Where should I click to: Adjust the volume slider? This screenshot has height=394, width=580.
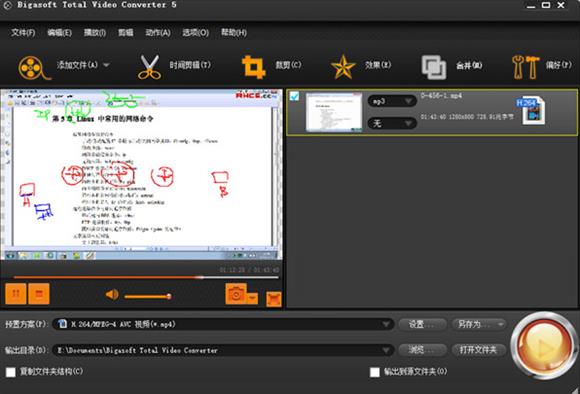(148, 296)
